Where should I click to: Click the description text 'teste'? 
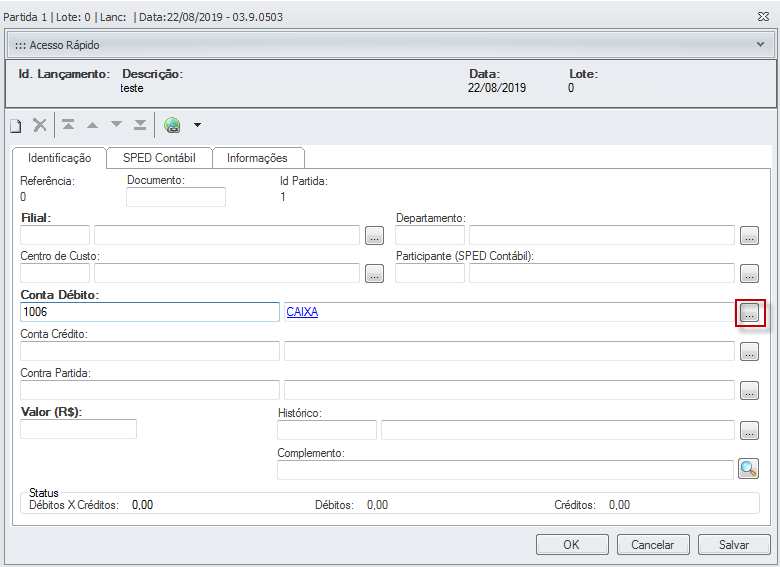pyautogui.click(x=132, y=88)
